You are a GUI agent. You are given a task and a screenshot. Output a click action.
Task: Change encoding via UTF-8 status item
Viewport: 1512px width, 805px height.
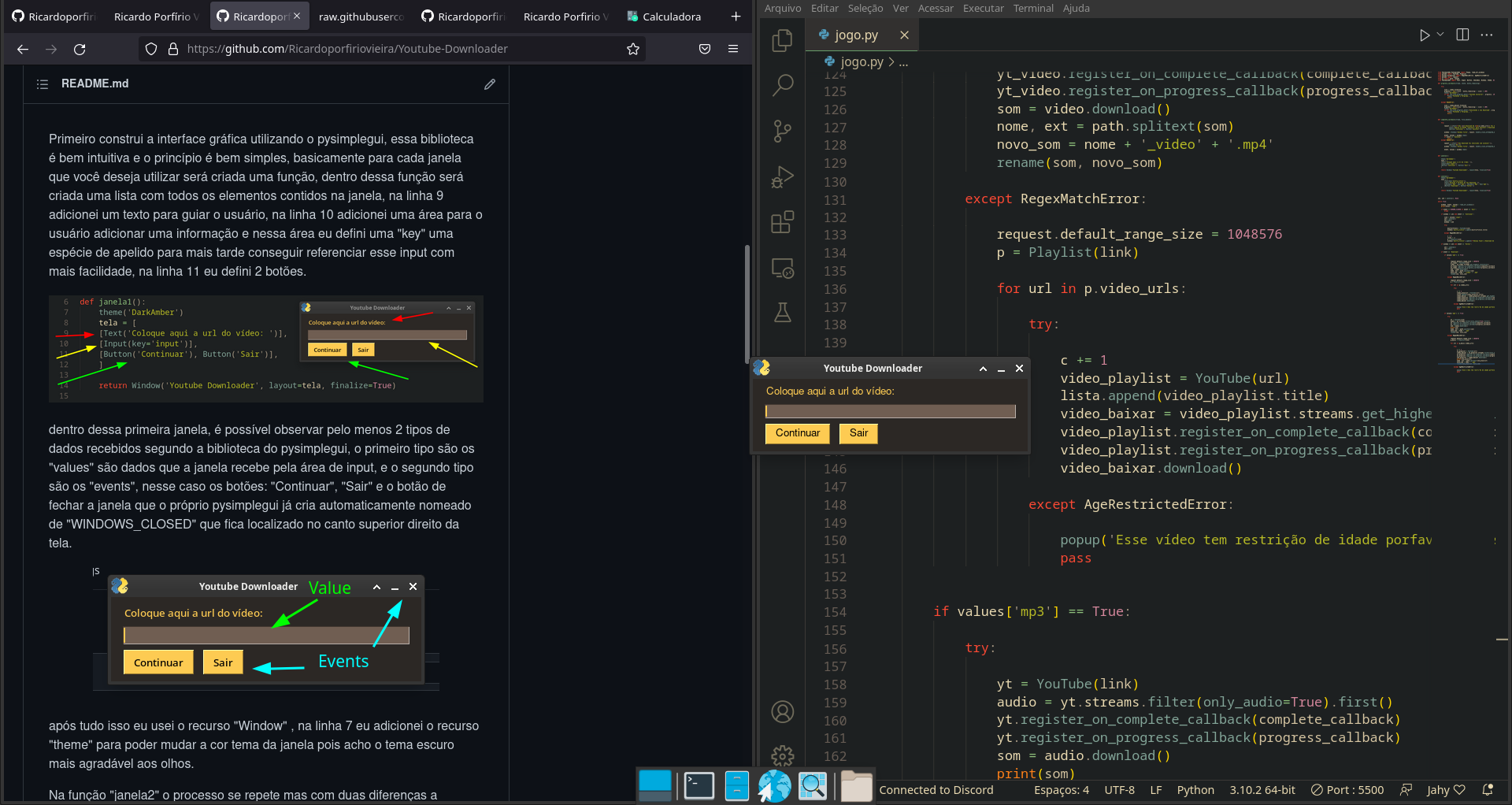coord(1119,790)
